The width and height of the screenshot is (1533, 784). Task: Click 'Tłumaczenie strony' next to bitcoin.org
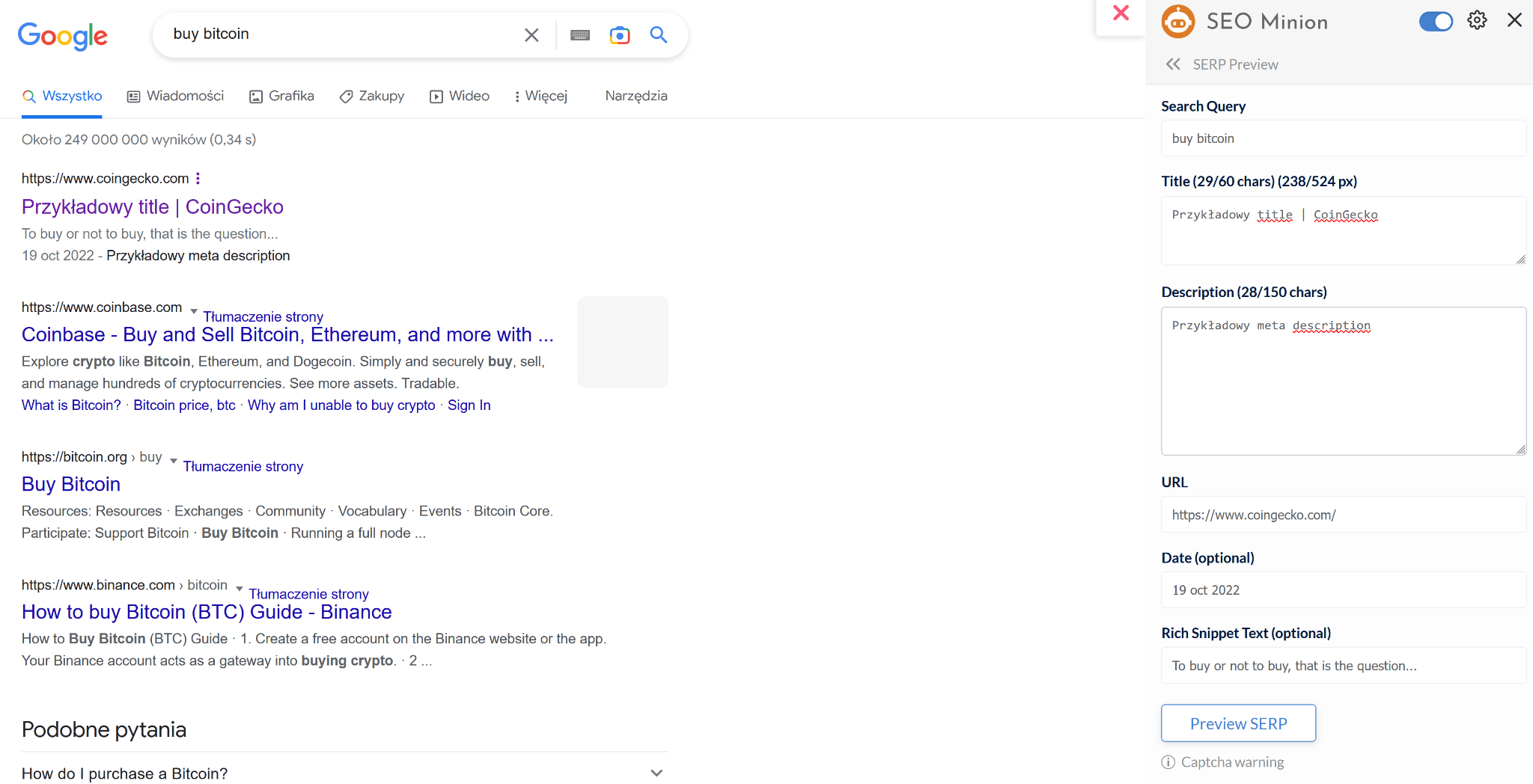[243, 466]
